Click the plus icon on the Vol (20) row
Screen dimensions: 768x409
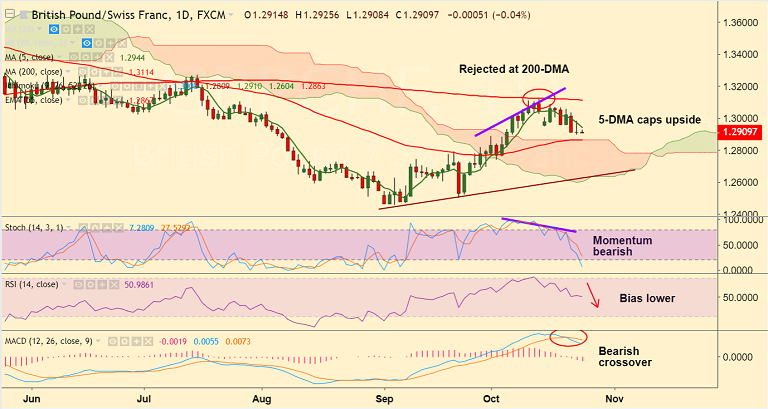point(78,29)
